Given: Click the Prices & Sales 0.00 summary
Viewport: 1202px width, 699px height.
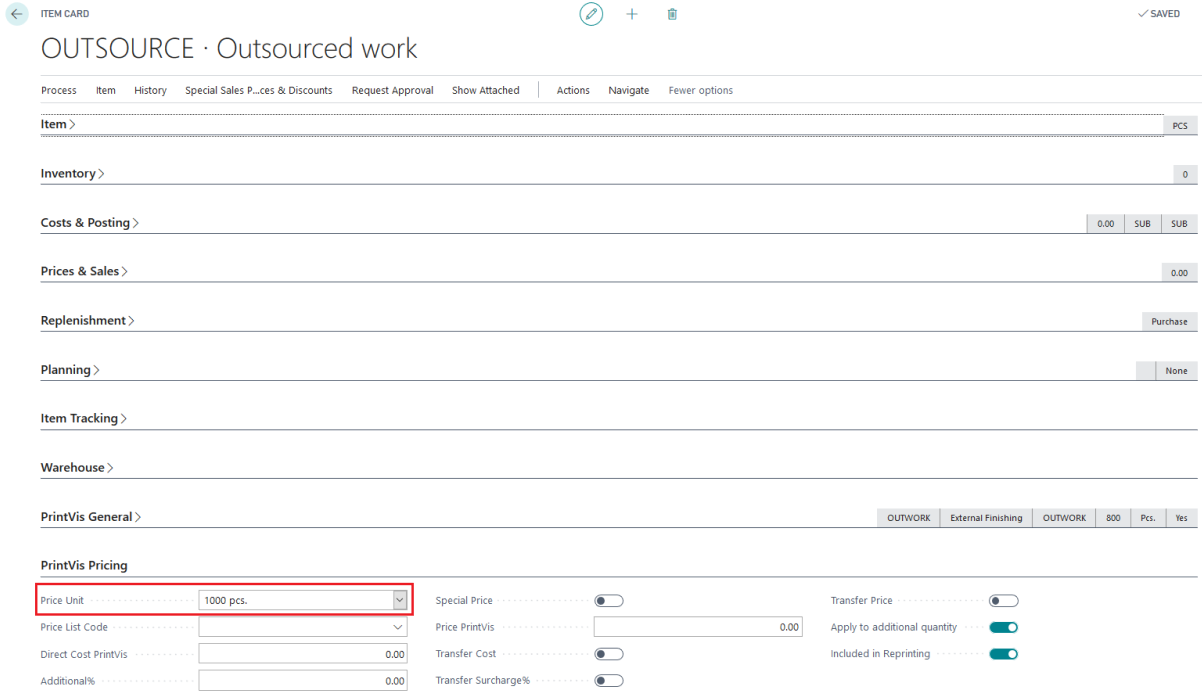Looking at the screenshot, I should click(1179, 273).
